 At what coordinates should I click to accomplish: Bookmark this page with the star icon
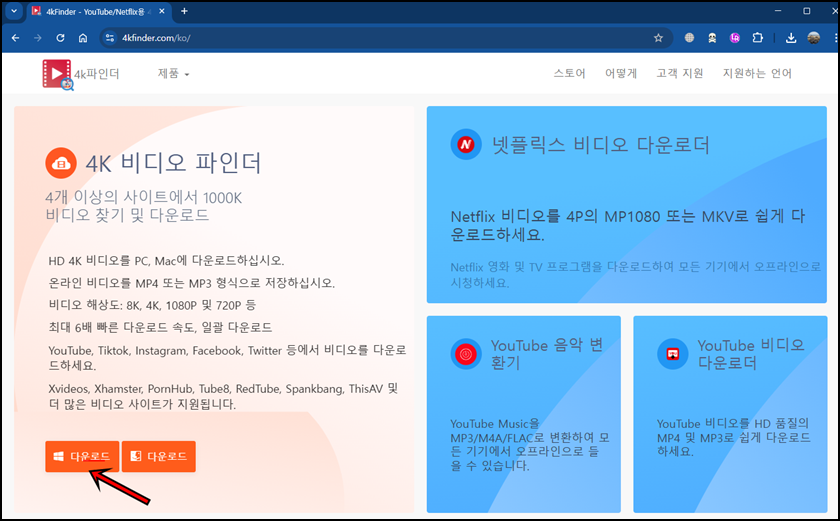click(658, 38)
